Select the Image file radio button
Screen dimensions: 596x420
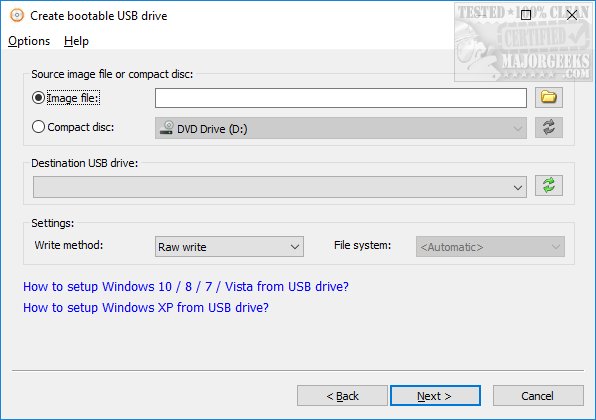click(x=38, y=98)
